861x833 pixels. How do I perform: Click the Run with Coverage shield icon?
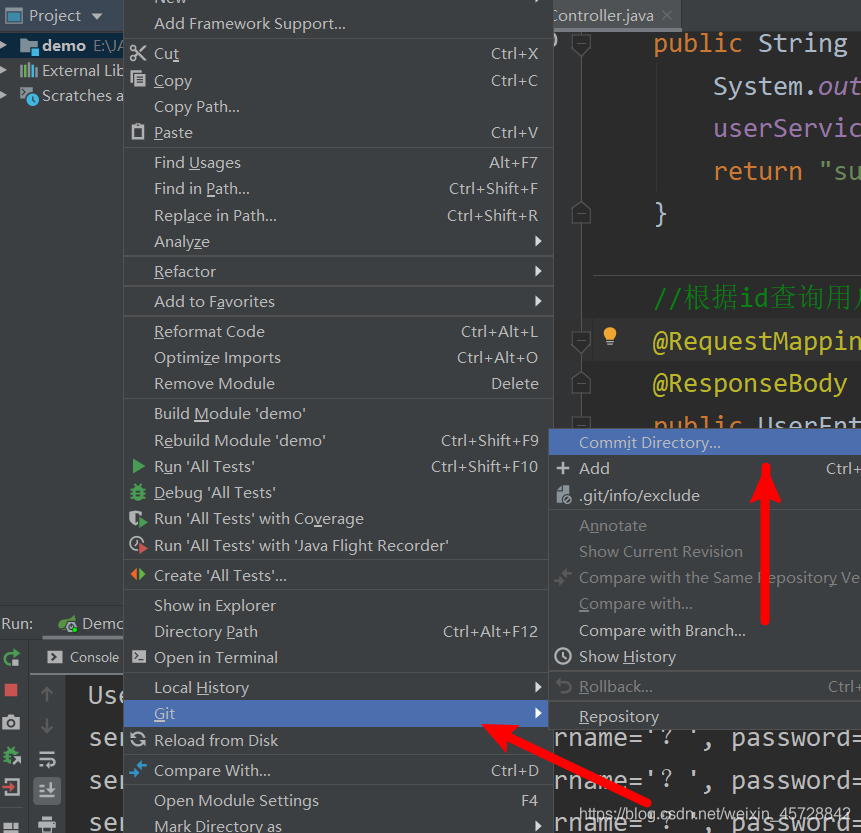pos(138,518)
